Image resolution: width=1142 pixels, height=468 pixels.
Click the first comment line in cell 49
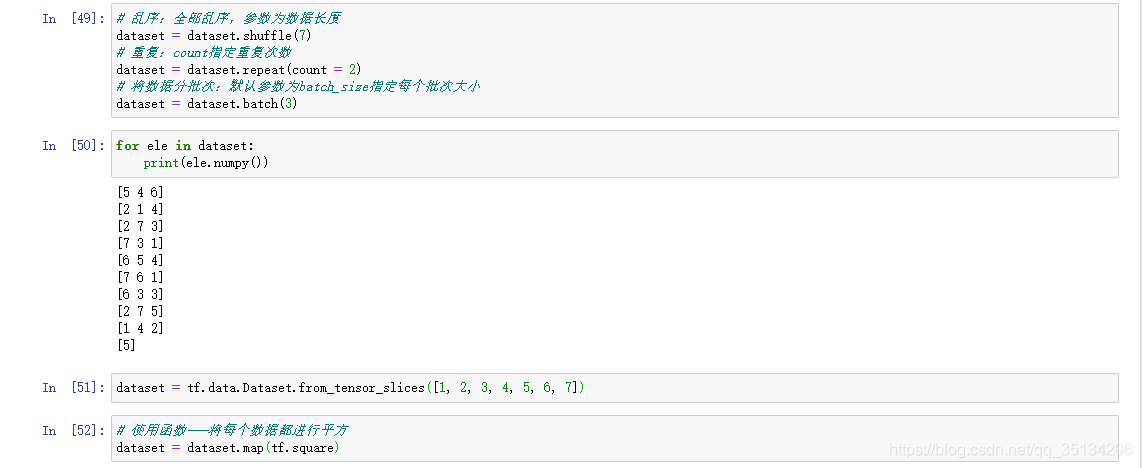click(x=228, y=19)
